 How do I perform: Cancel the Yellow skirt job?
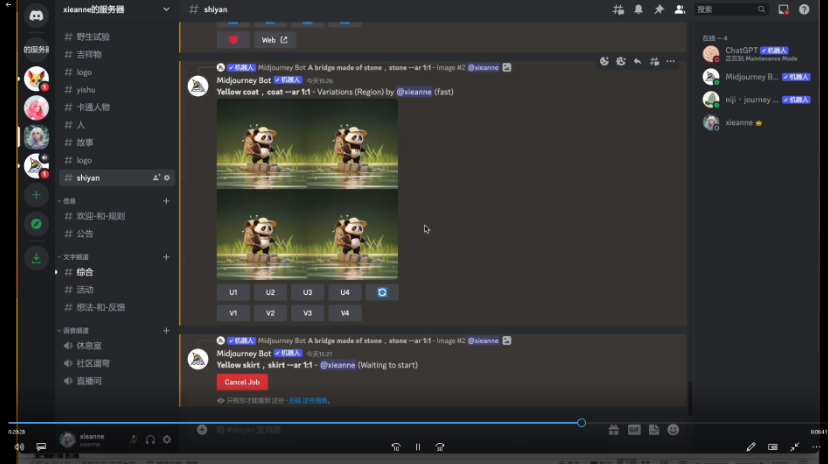[242, 382]
